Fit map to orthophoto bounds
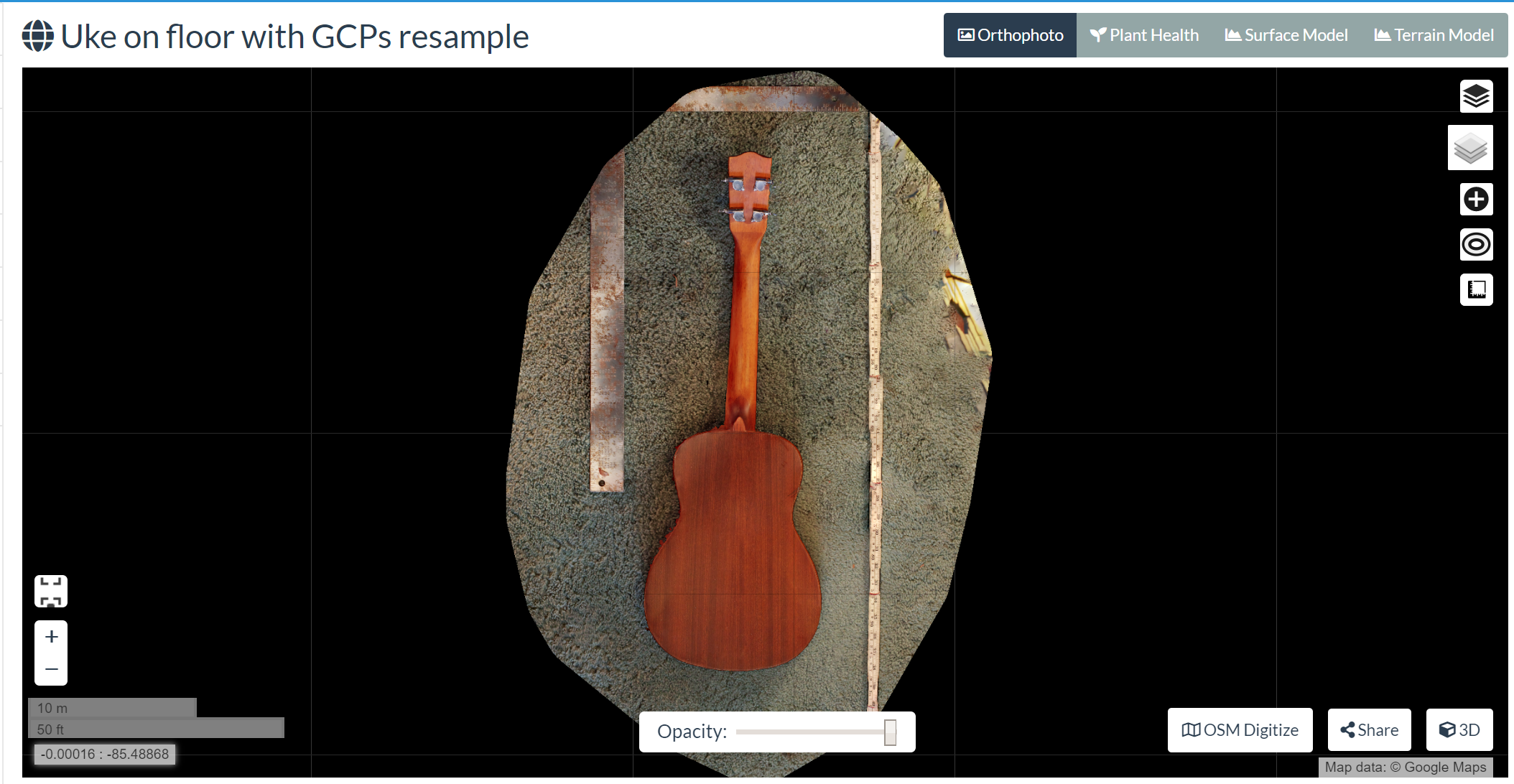This screenshot has width=1514, height=784. [51, 592]
